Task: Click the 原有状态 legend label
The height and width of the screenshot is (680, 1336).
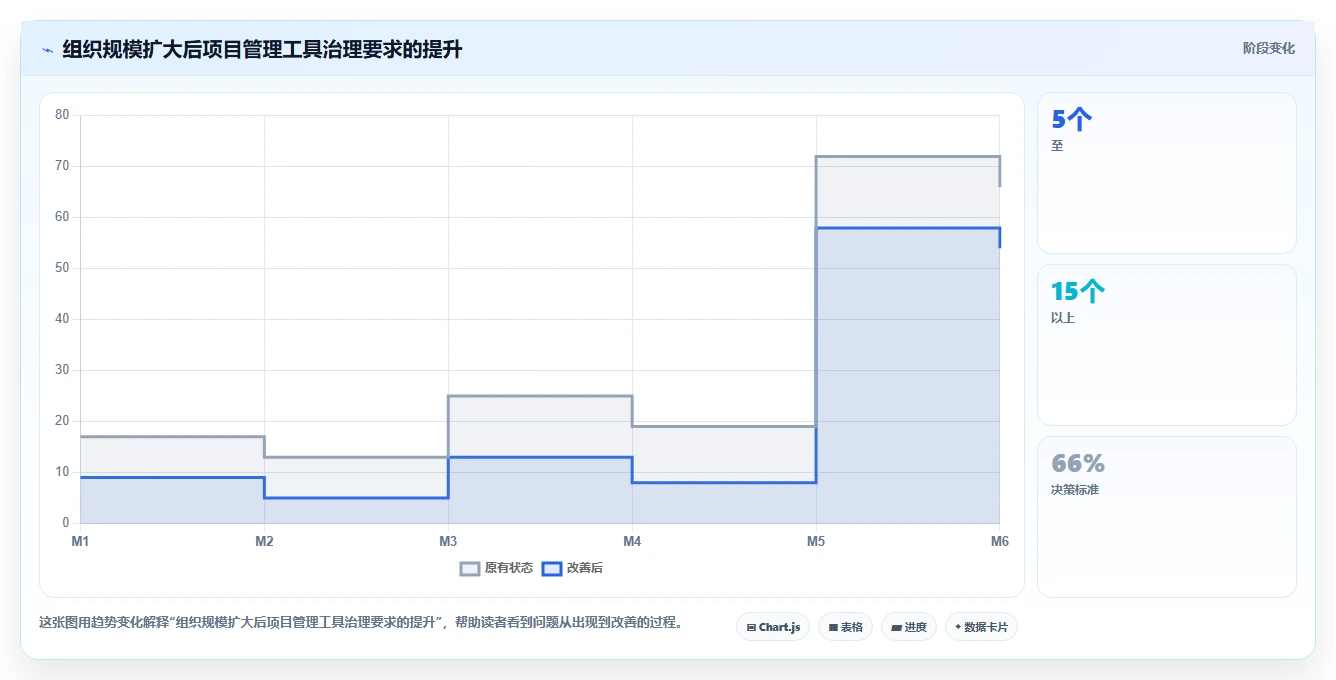Action: [x=509, y=568]
